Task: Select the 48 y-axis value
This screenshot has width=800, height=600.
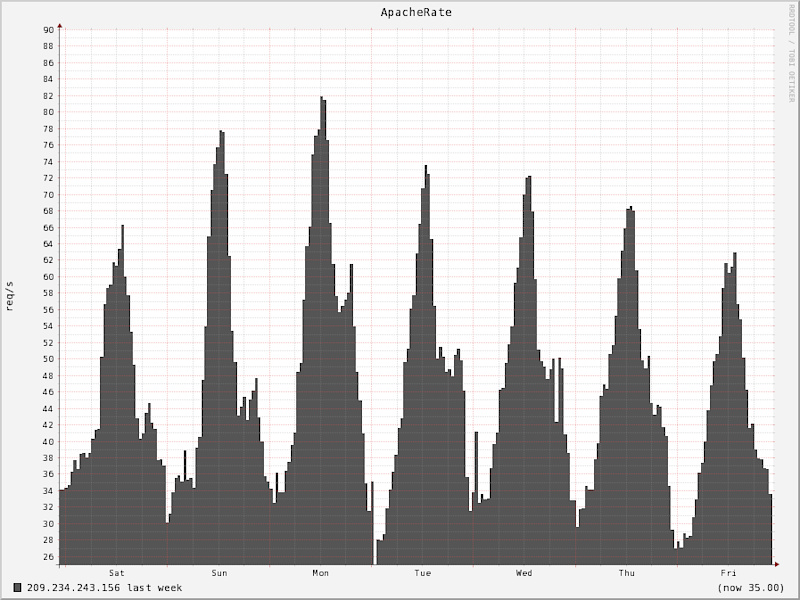Action: (48, 376)
